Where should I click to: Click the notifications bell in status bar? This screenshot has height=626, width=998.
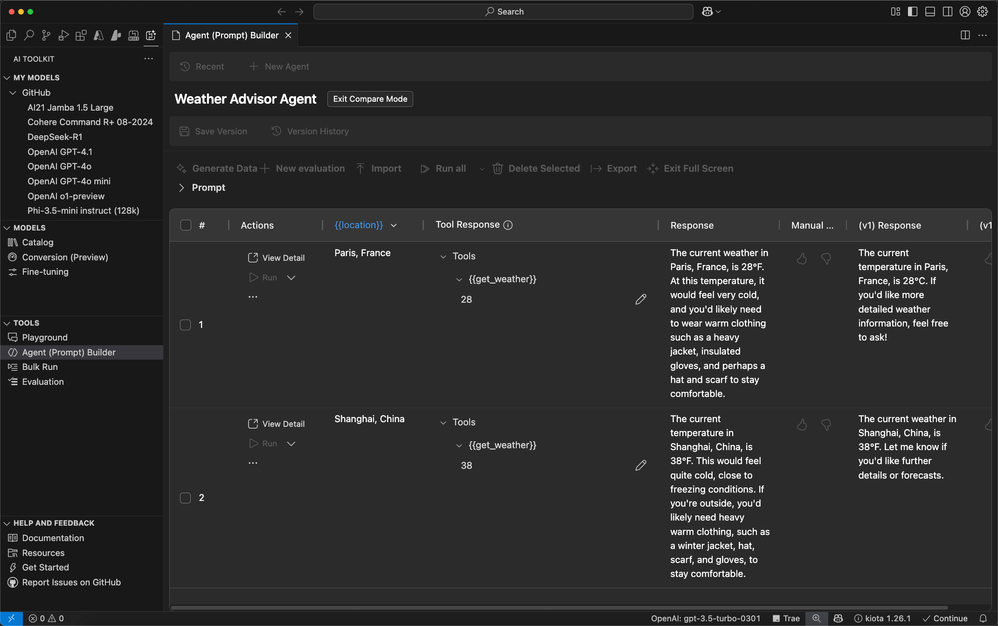click(x=983, y=618)
